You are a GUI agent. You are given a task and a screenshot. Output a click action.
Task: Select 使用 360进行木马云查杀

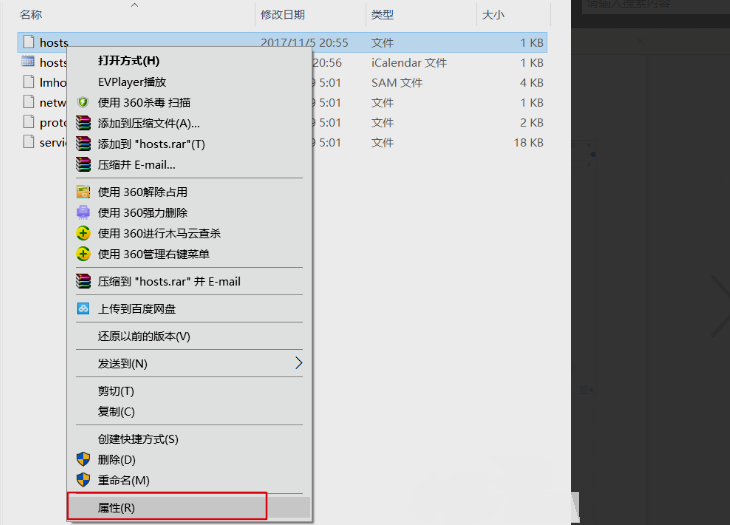point(189,233)
